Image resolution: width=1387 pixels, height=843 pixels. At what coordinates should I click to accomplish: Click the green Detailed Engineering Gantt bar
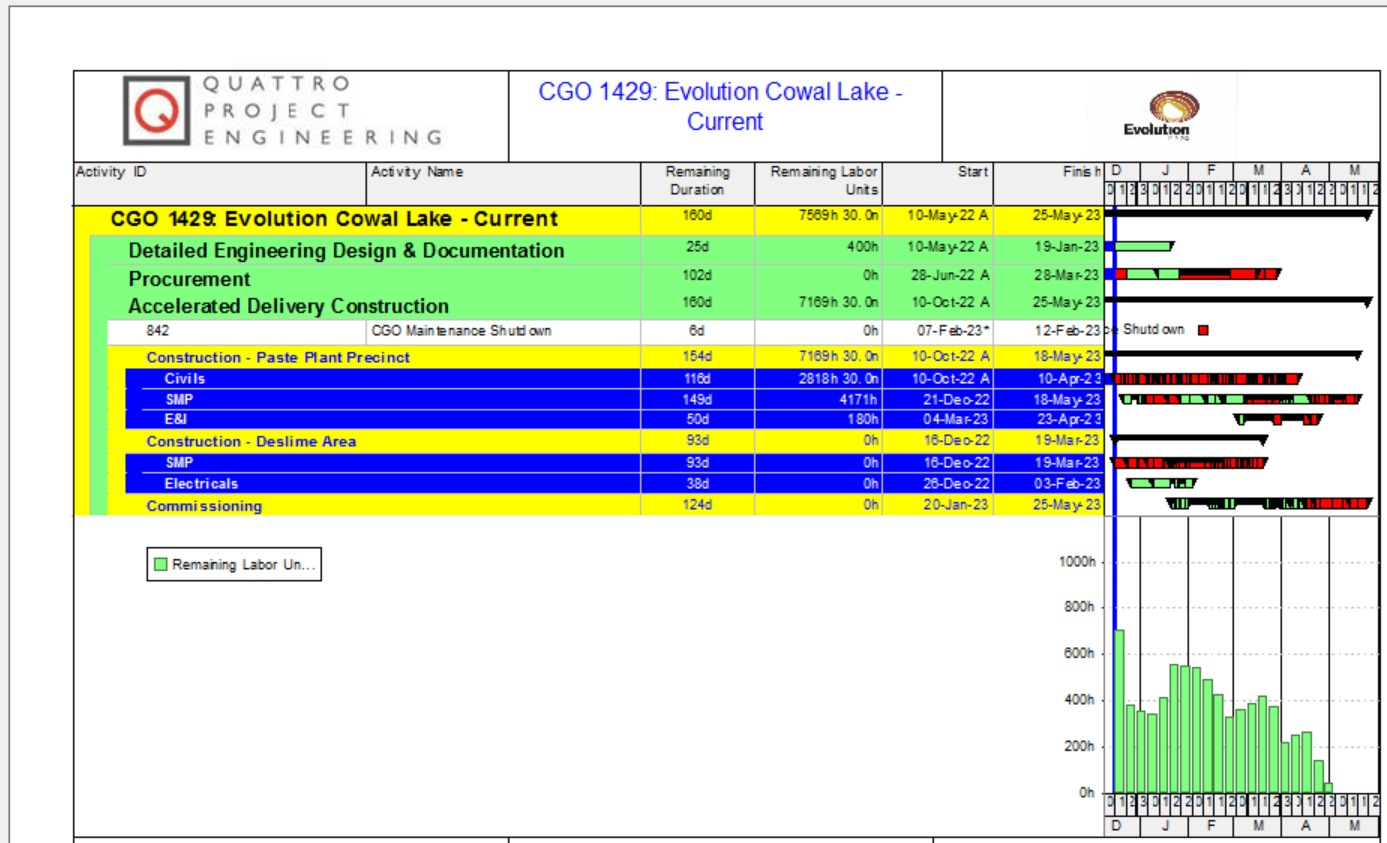pos(1143,246)
